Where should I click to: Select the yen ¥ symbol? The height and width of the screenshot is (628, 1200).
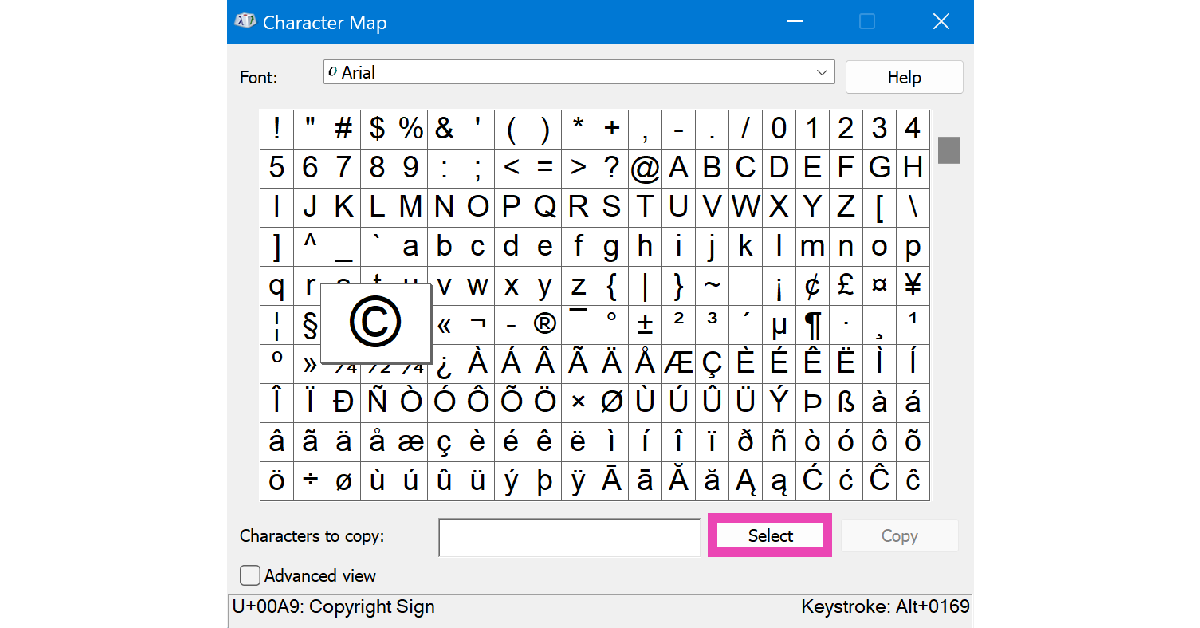point(913,286)
